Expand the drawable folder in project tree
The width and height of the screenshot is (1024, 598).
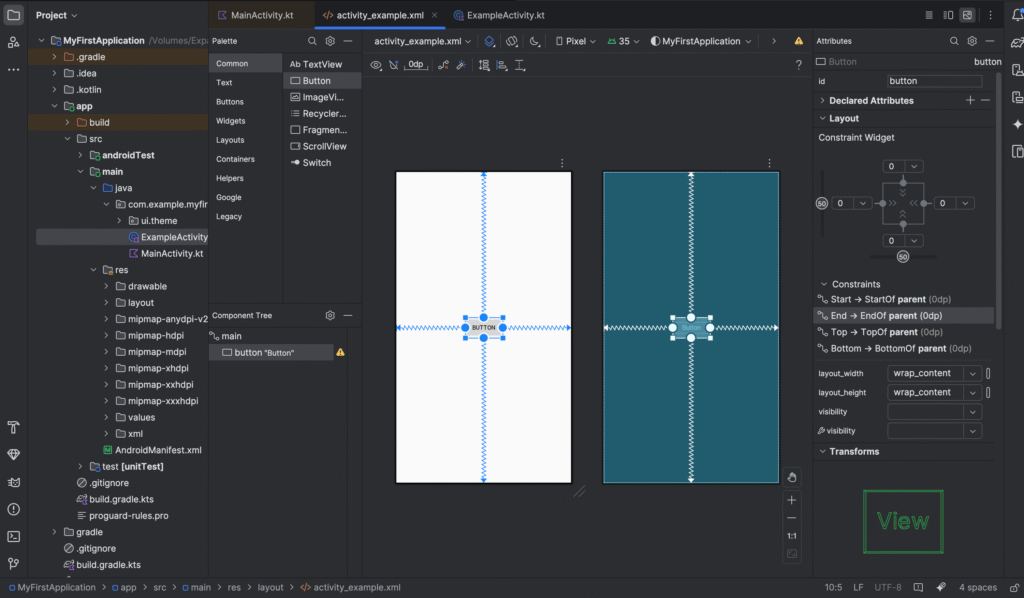[106, 286]
